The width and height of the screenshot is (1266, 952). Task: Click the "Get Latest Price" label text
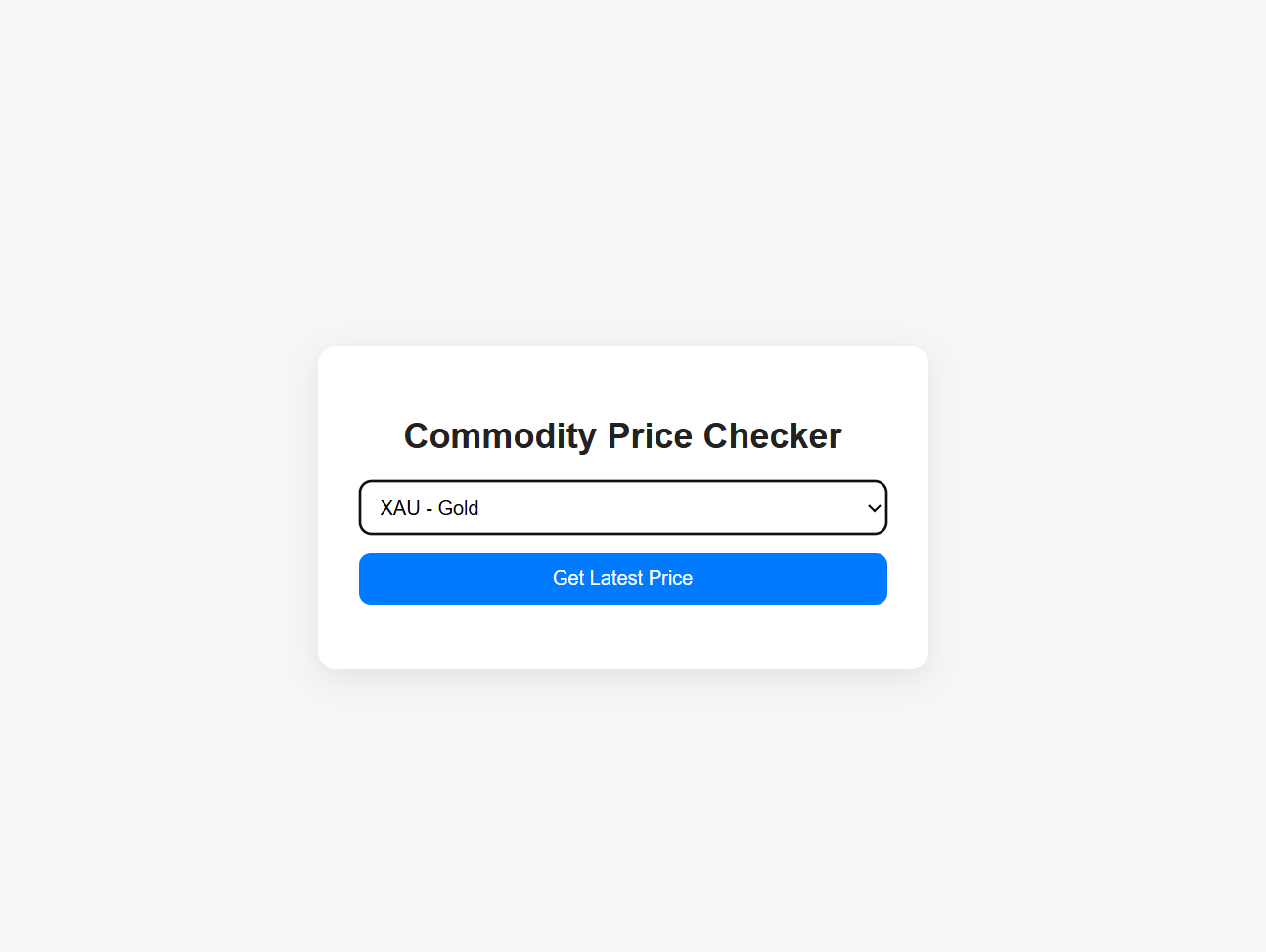pos(622,578)
